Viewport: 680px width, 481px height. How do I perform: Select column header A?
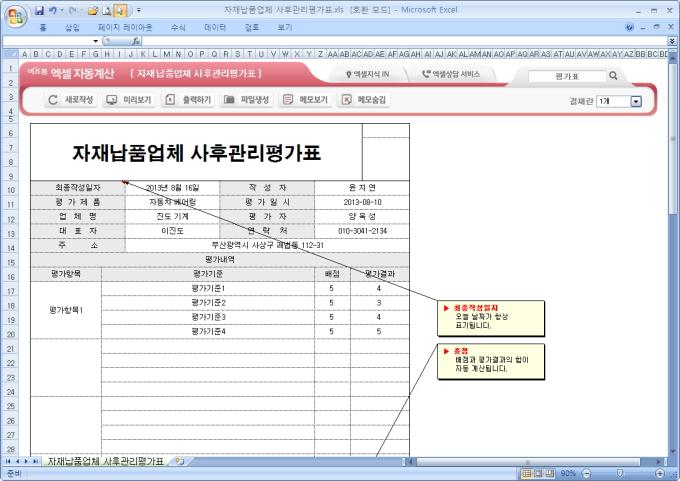[x=24, y=54]
